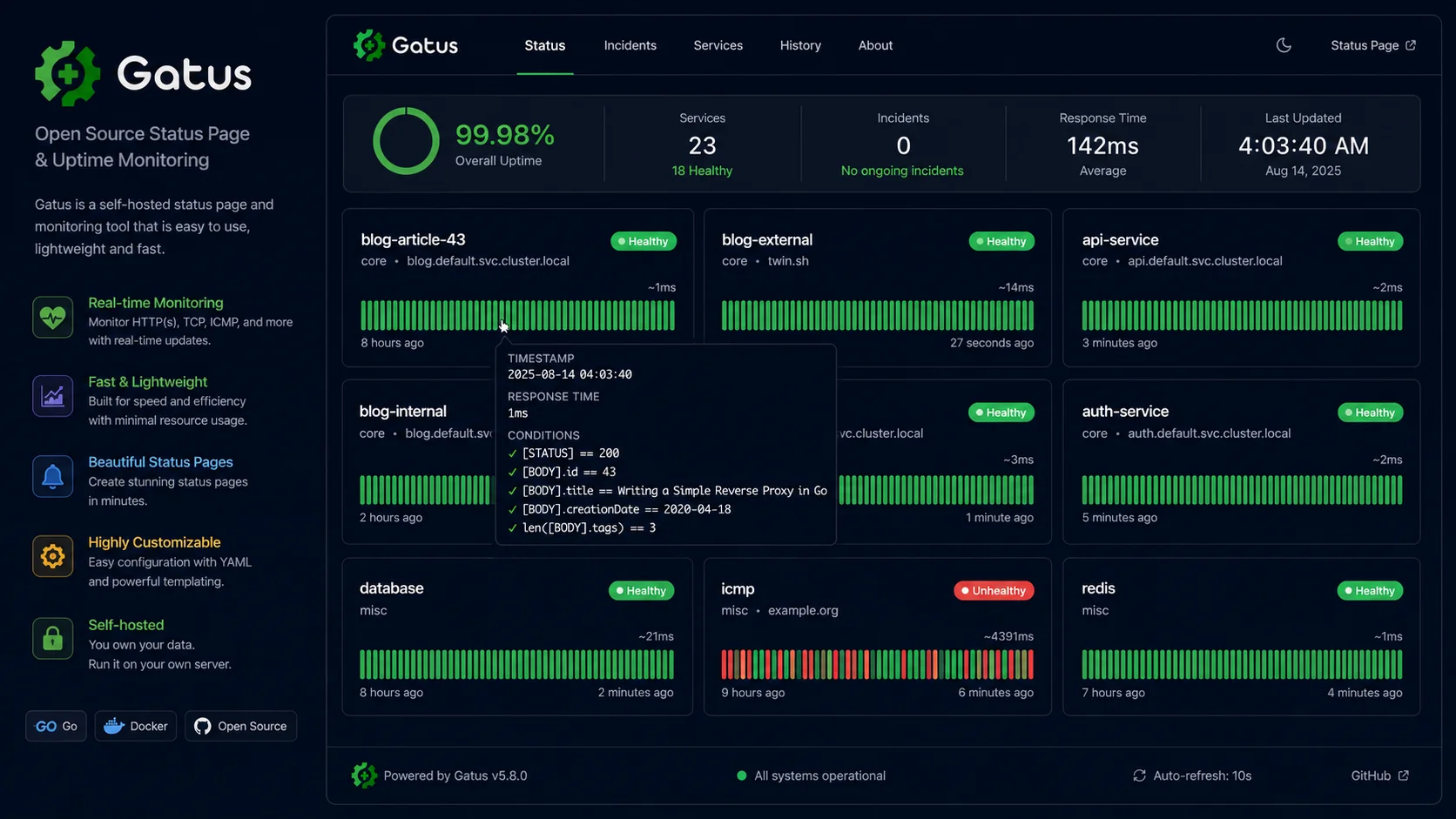Open the database service title

point(392,588)
